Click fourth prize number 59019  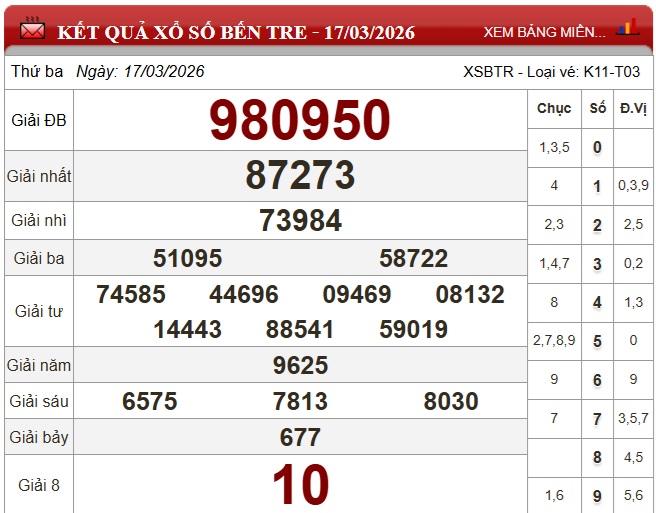(413, 330)
